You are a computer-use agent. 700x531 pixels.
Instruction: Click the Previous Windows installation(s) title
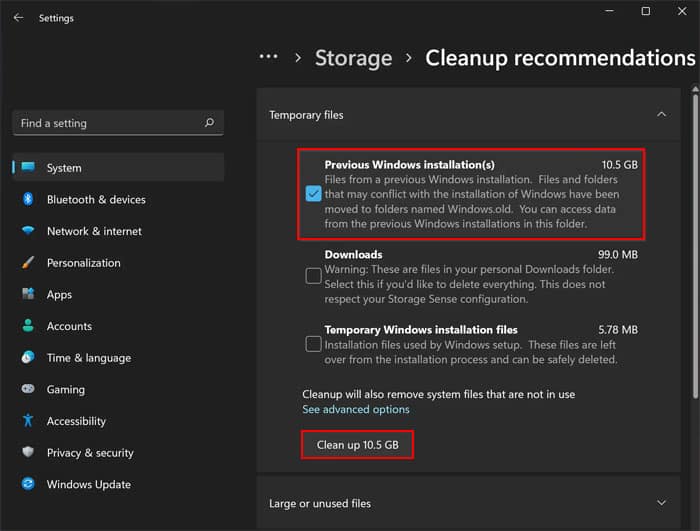tap(409, 165)
